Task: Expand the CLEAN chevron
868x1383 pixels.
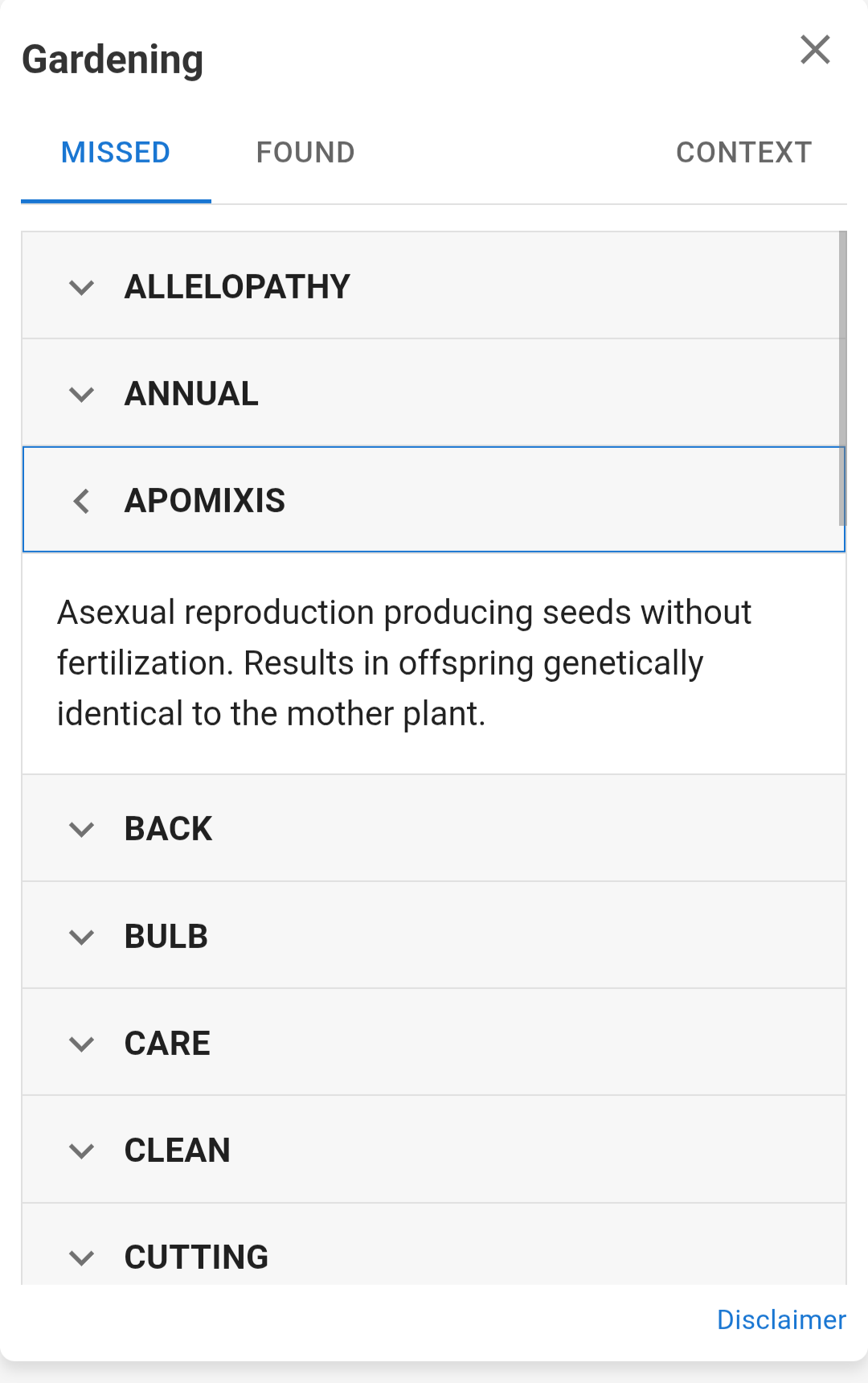Action: [x=82, y=1151]
